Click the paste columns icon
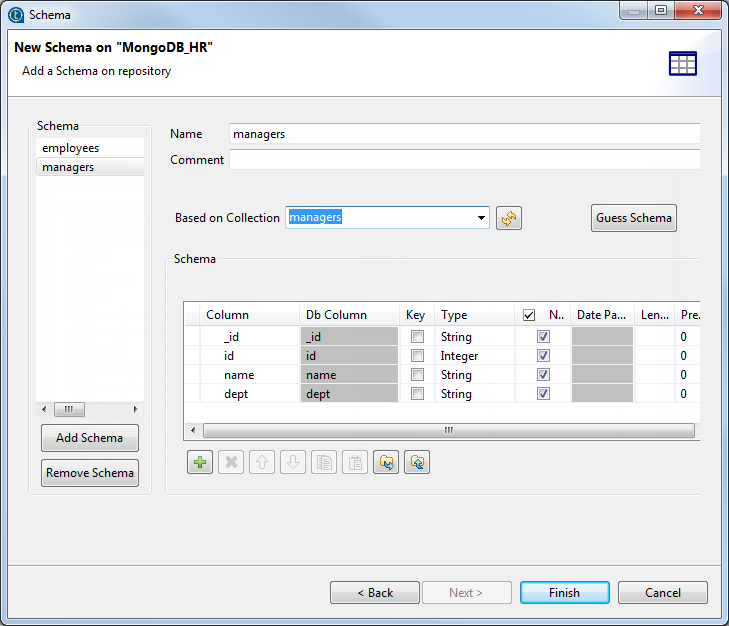 pos(355,463)
